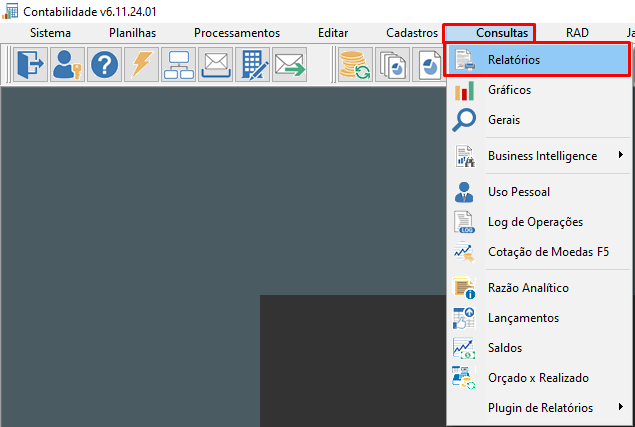This screenshot has height=427, width=635.
Task: Open help via the question mark icon
Action: pyautogui.click(x=104, y=64)
